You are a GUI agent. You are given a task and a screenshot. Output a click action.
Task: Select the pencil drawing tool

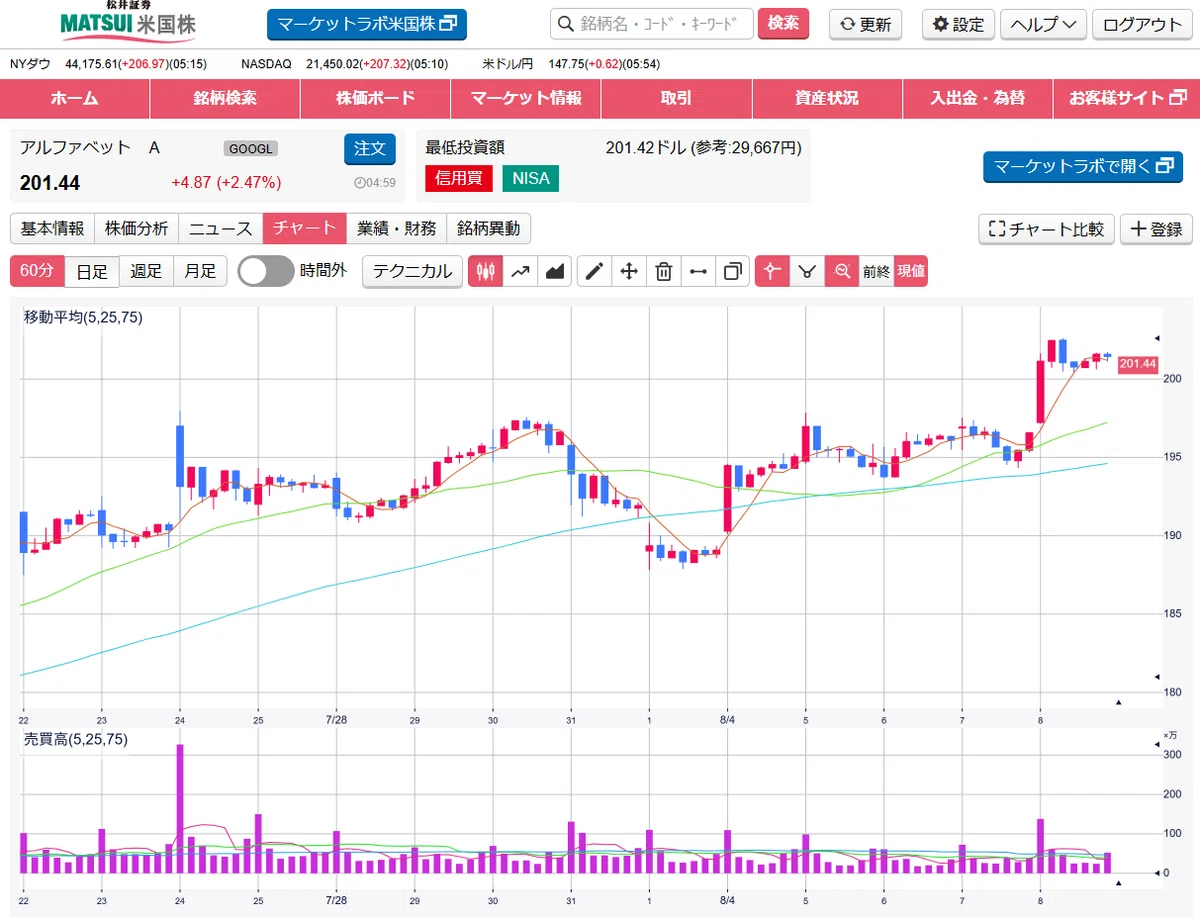(595, 271)
